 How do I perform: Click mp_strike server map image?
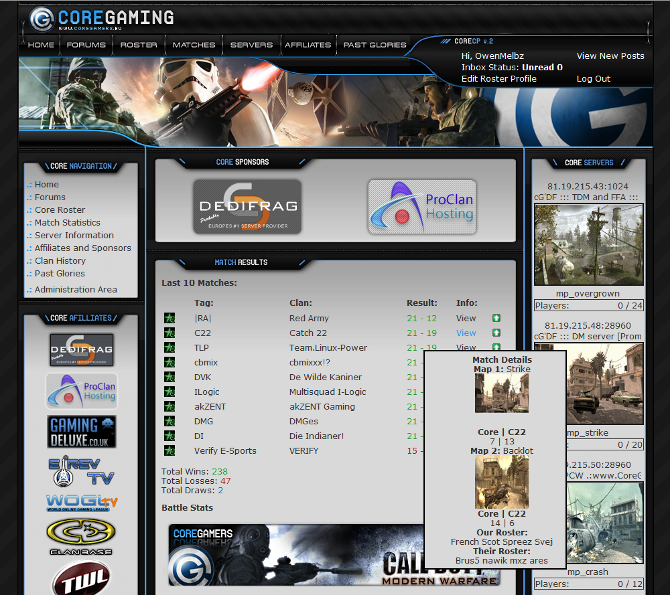pos(605,383)
